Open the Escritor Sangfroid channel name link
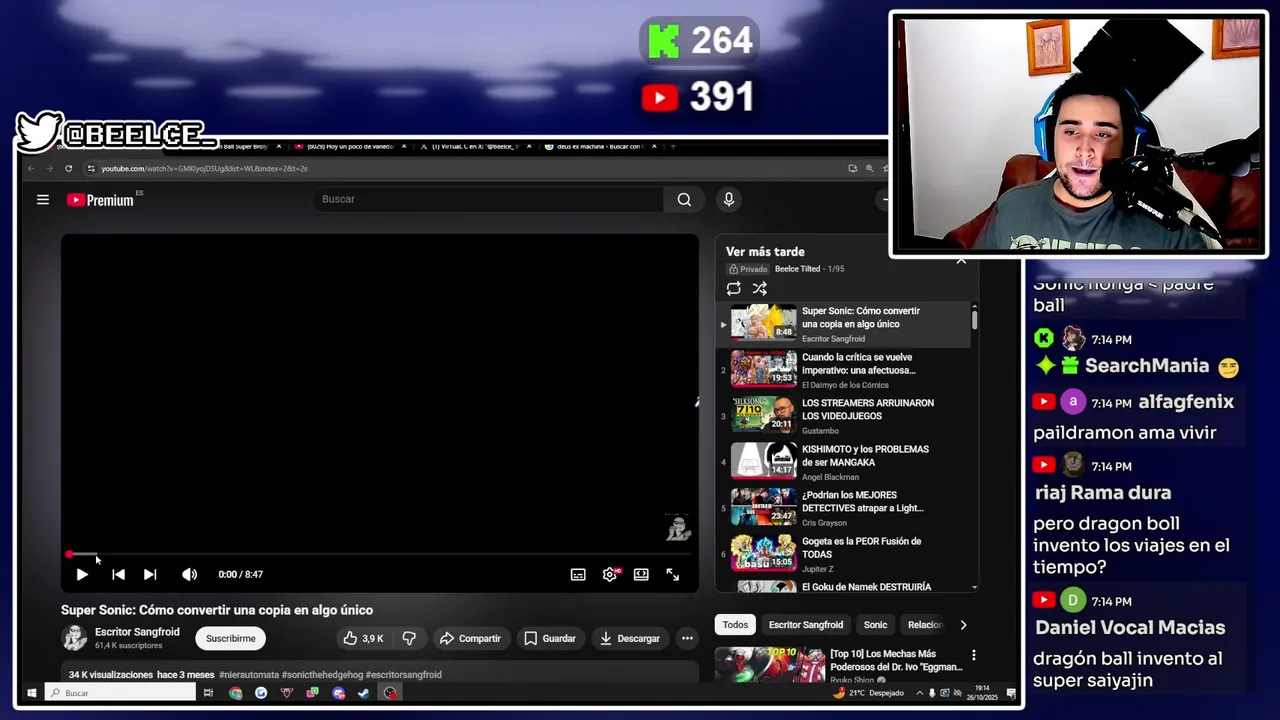This screenshot has height=720, width=1280. pos(137,632)
